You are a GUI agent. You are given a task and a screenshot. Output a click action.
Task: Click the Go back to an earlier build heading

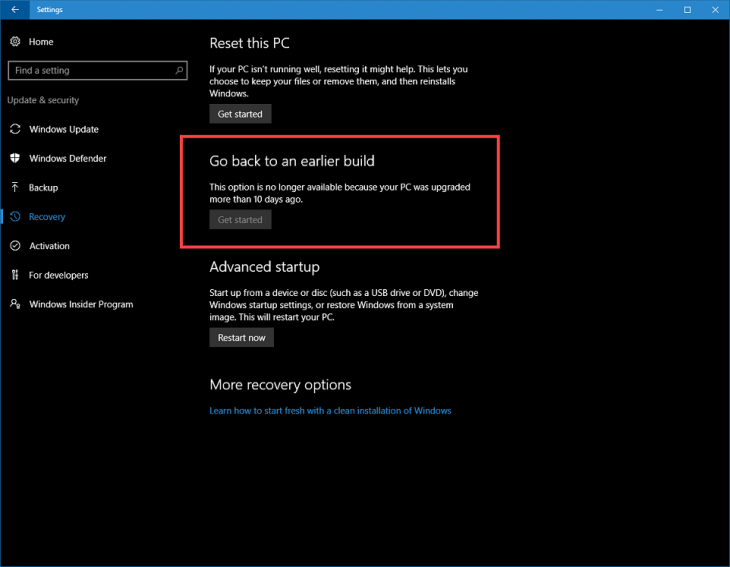(x=292, y=161)
